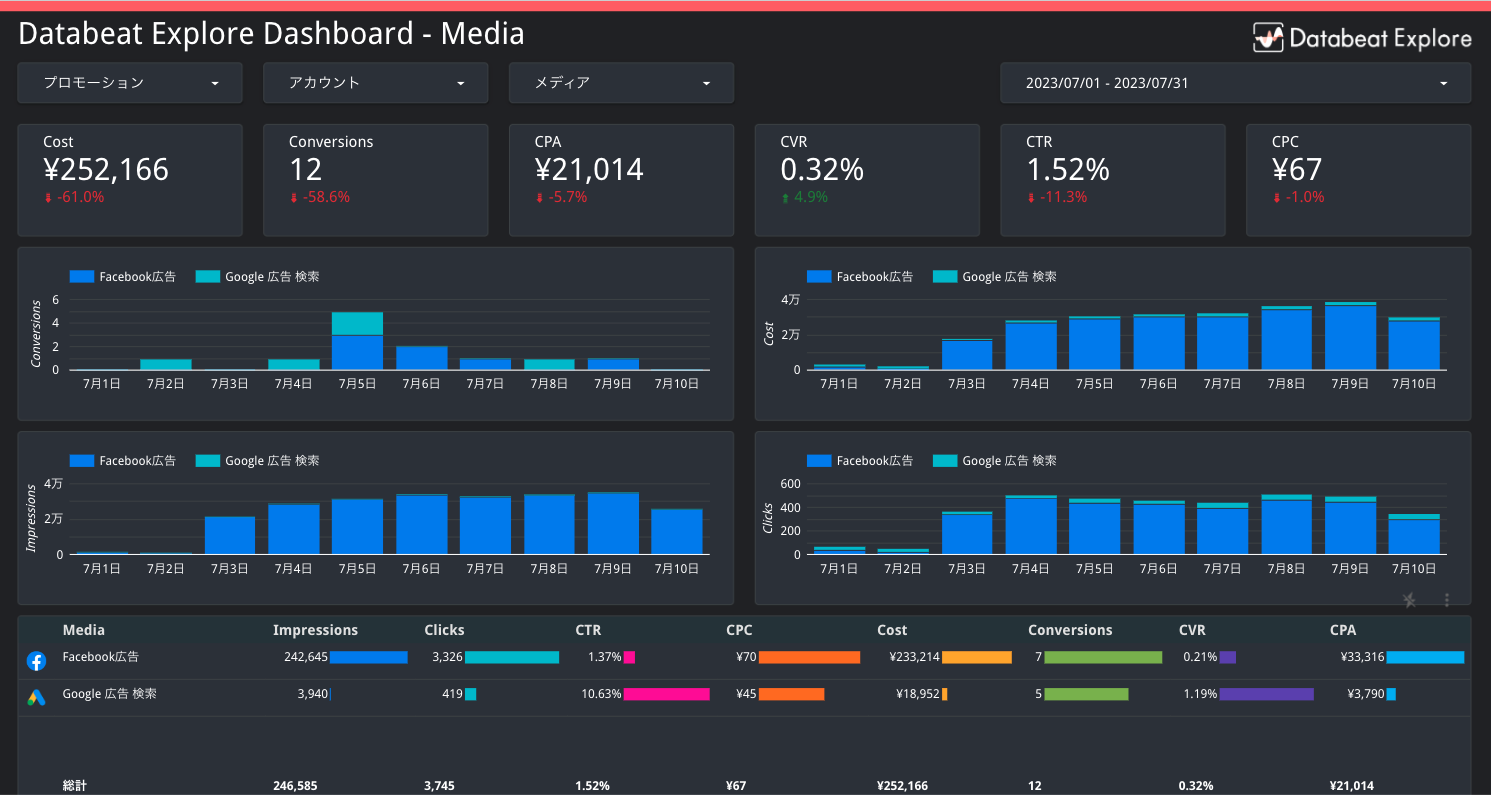Click the July 5 Conversions bar
This screenshot has height=795, width=1491.
357,342
